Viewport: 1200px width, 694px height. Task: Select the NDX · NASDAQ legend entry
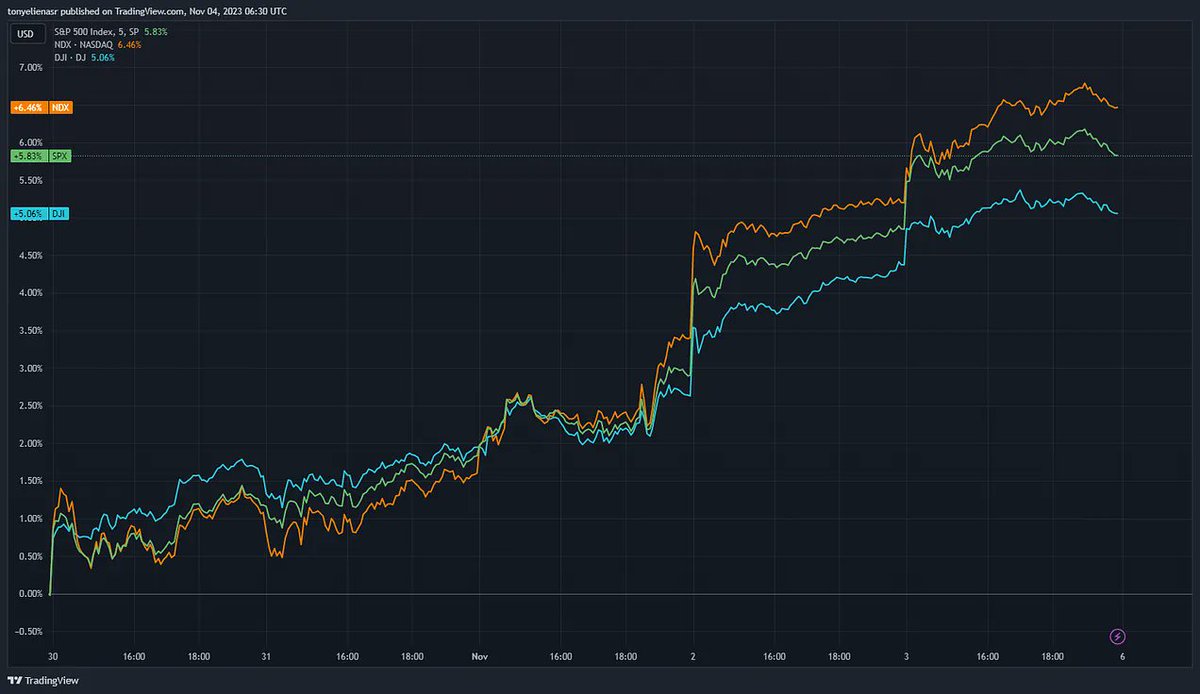pyautogui.click(x=85, y=45)
